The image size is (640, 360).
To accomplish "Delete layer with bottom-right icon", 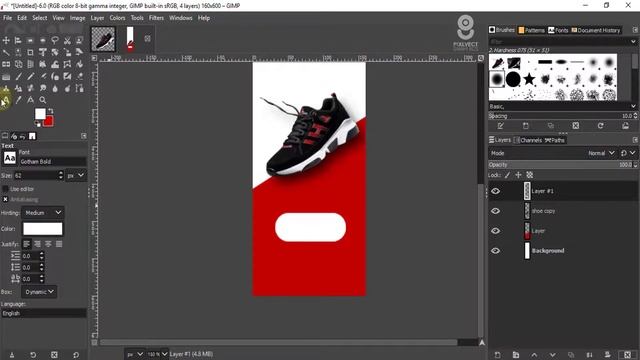I will coord(627,355).
